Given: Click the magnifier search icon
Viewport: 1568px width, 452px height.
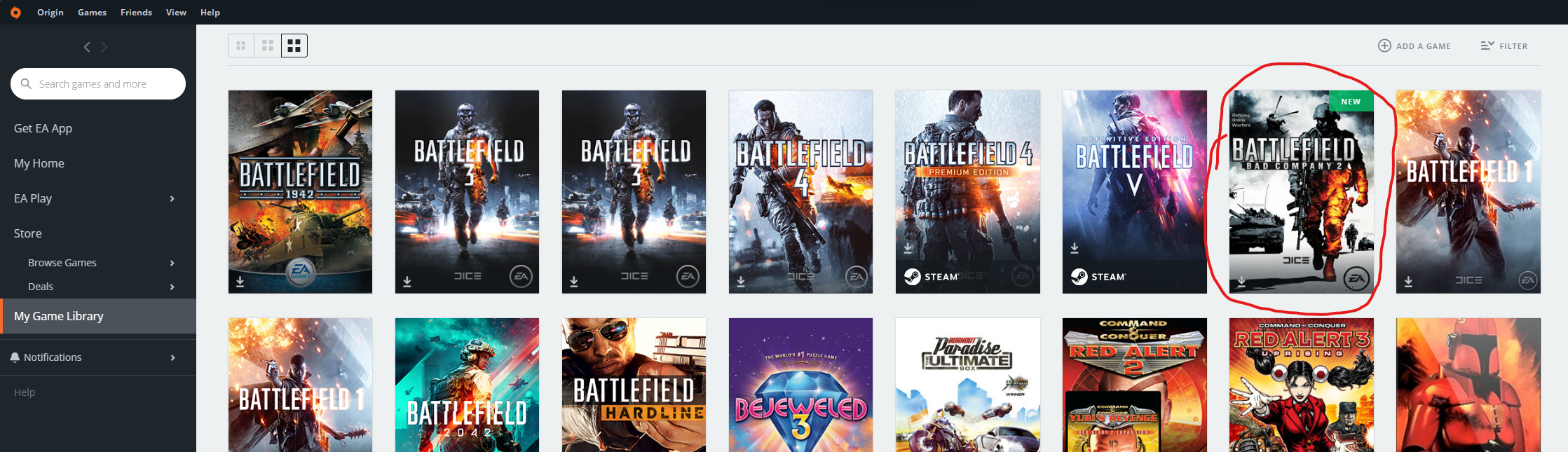Looking at the screenshot, I should coord(26,84).
